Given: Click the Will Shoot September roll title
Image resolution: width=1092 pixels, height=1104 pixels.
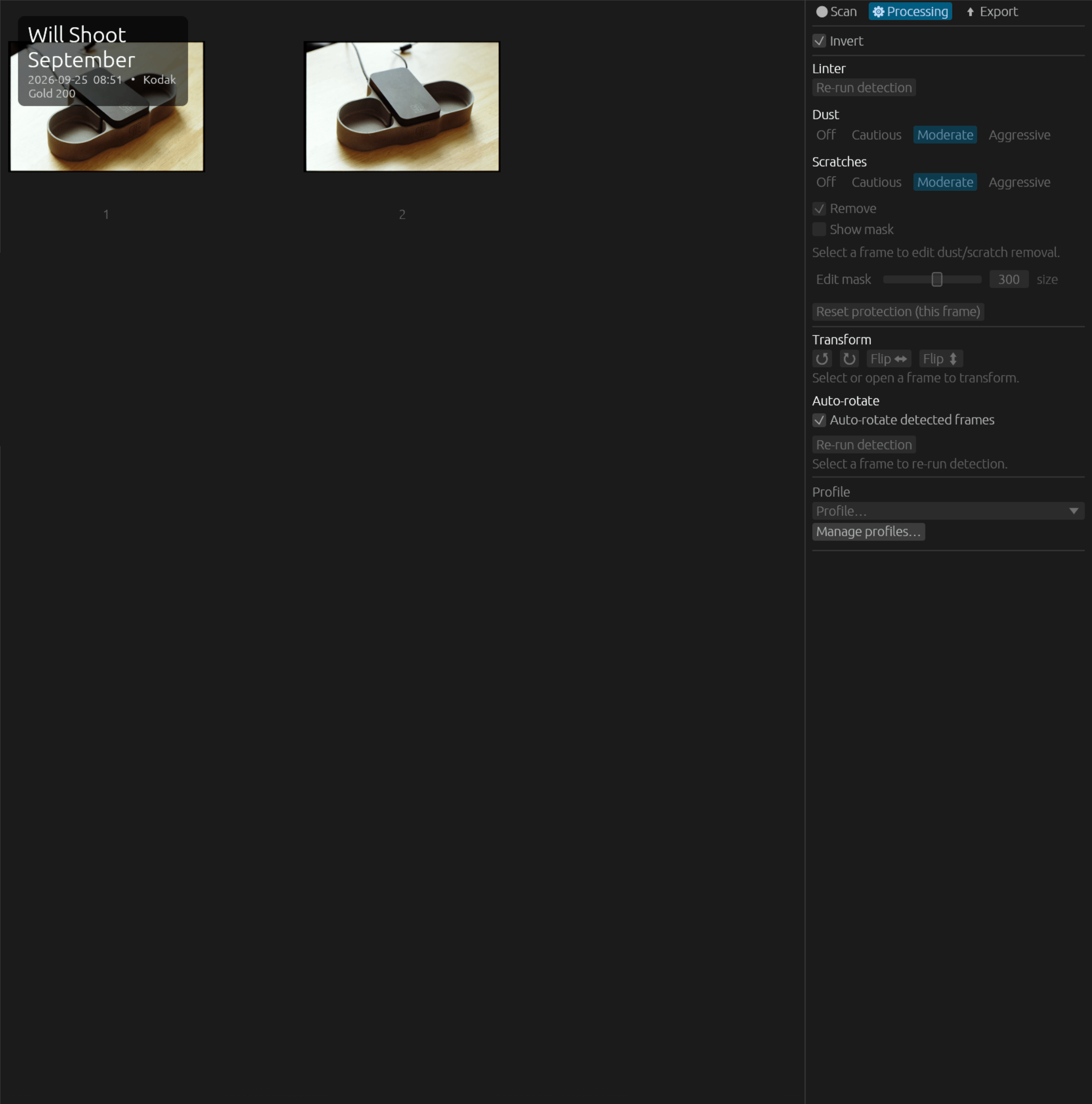Looking at the screenshot, I should (82, 47).
